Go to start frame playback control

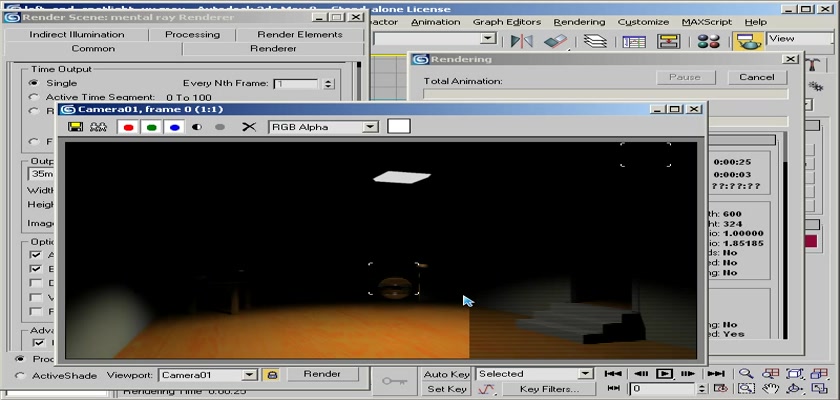[613, 374]
